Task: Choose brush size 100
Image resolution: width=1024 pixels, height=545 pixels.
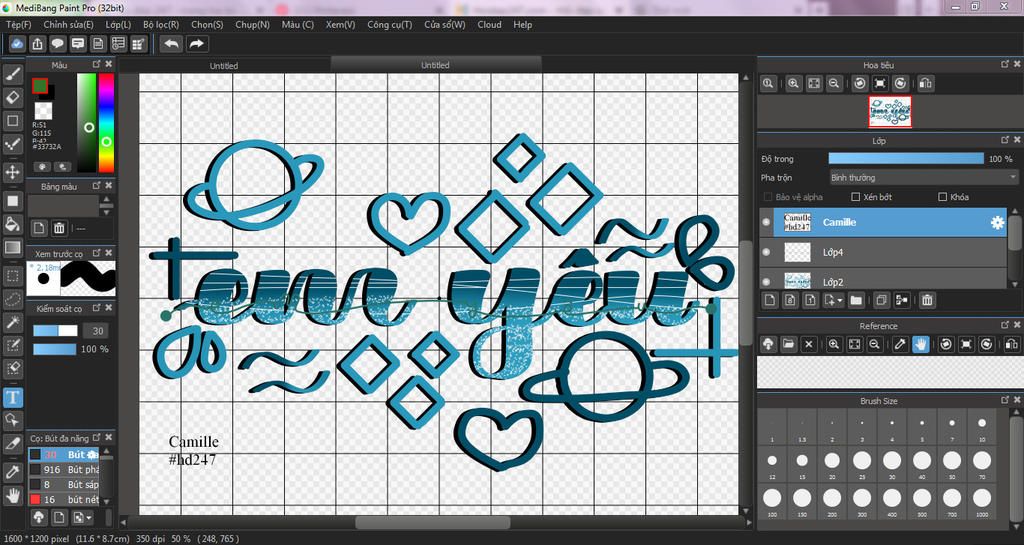Action: click(x=772, y=501)
